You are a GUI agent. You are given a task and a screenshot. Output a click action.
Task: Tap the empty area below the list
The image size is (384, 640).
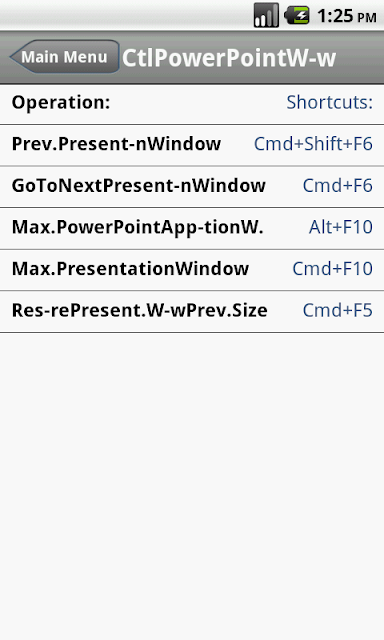click(x=192, y=486)
